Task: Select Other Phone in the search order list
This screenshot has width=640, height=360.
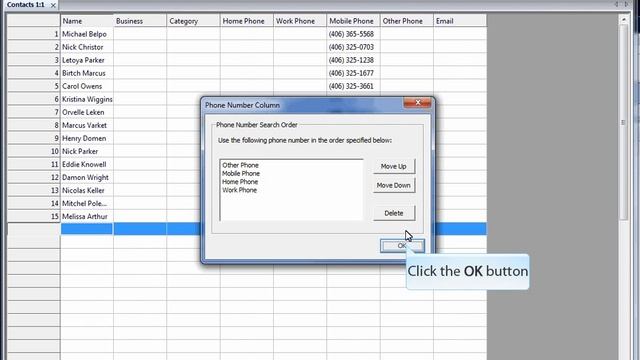Action: 240,165
